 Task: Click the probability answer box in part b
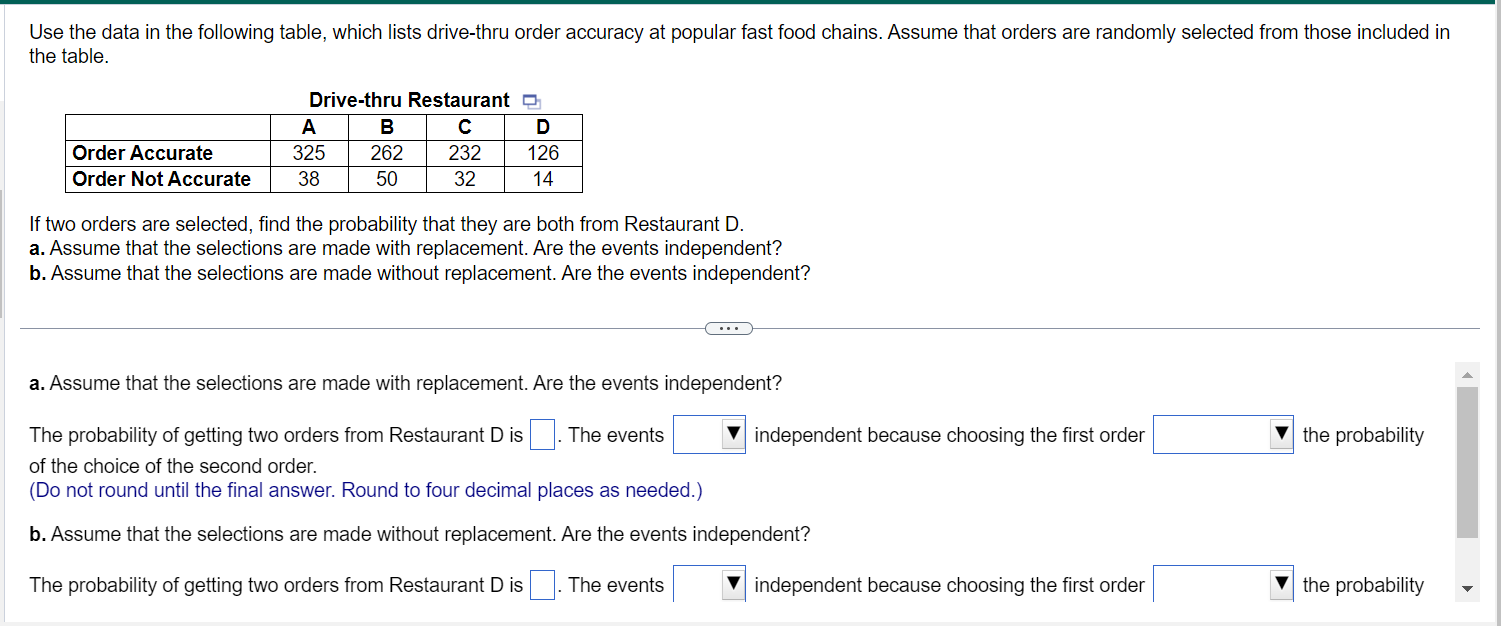point(541,584)
